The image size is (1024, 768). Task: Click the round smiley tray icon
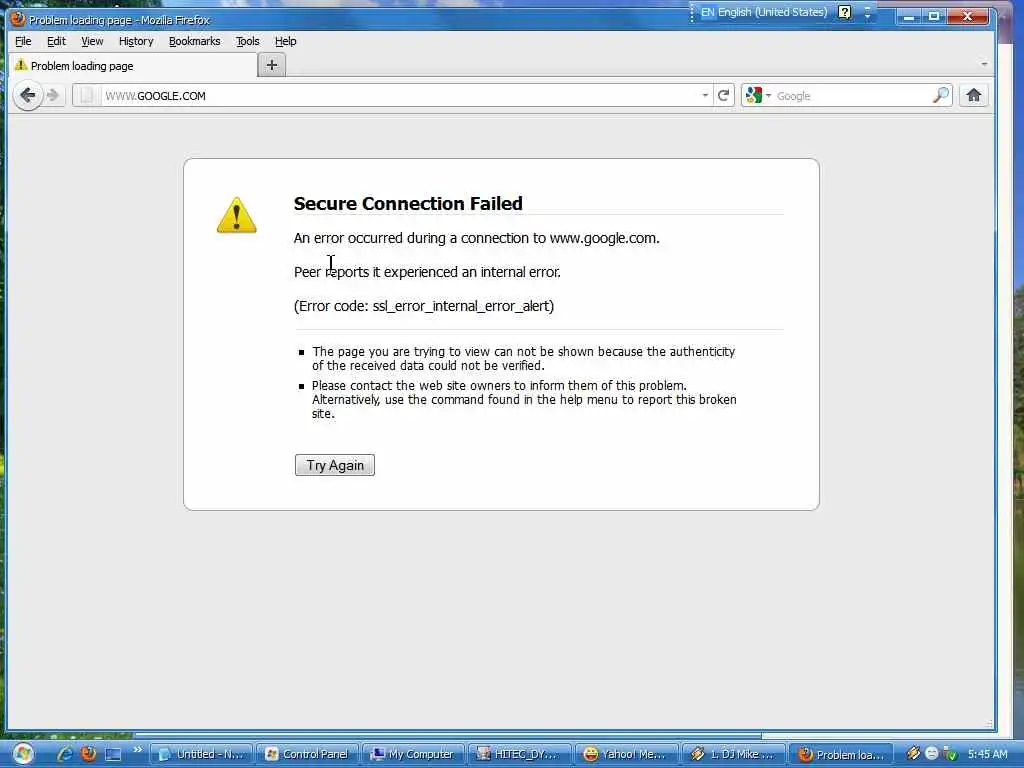932,754
